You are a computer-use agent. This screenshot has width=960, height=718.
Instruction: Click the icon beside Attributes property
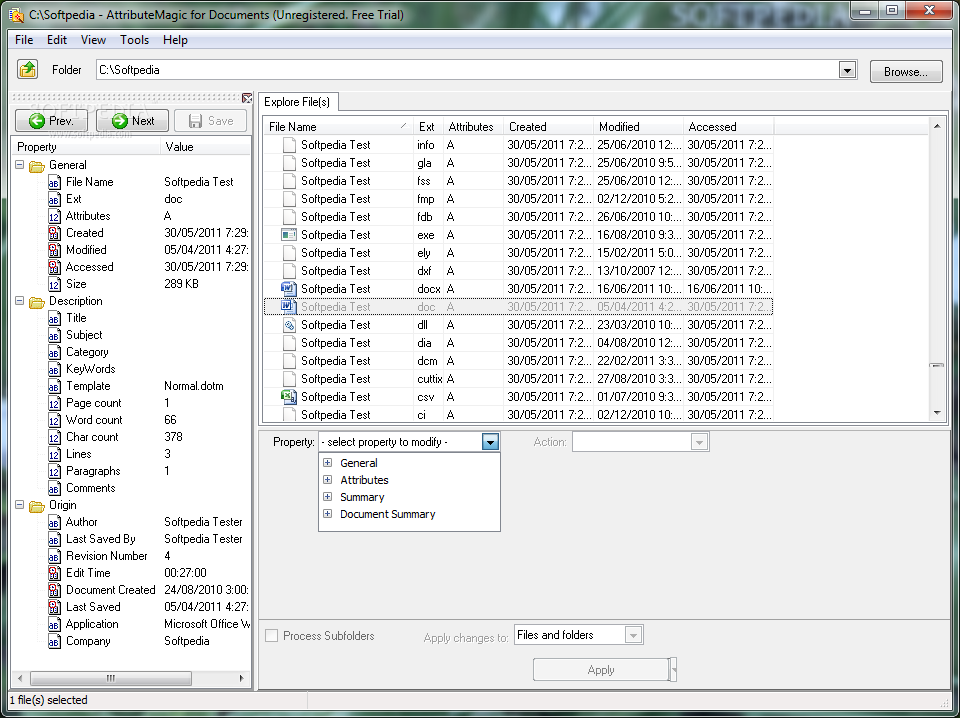54,216
